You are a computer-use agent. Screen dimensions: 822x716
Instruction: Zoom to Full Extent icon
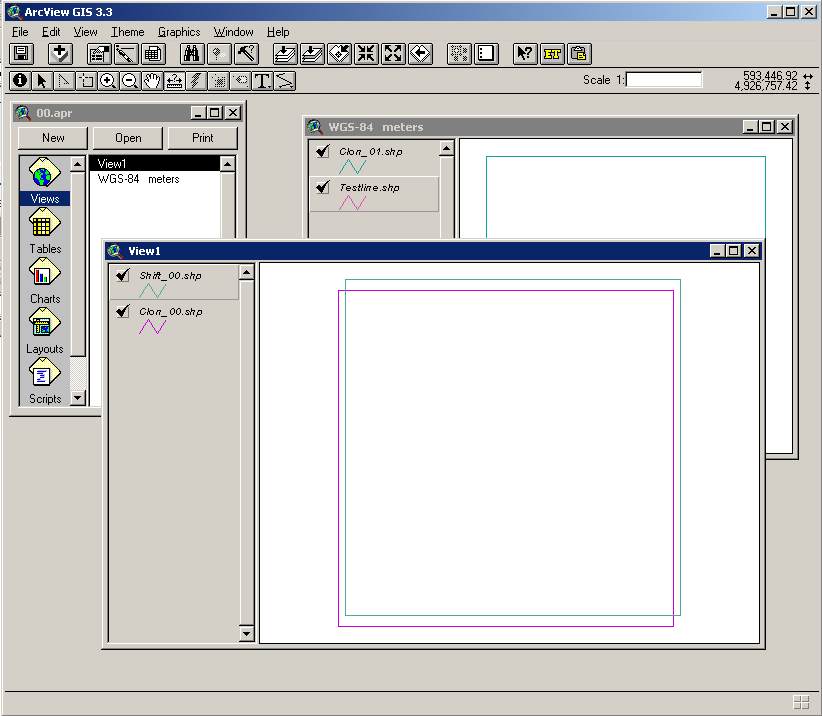click(285, 53)
